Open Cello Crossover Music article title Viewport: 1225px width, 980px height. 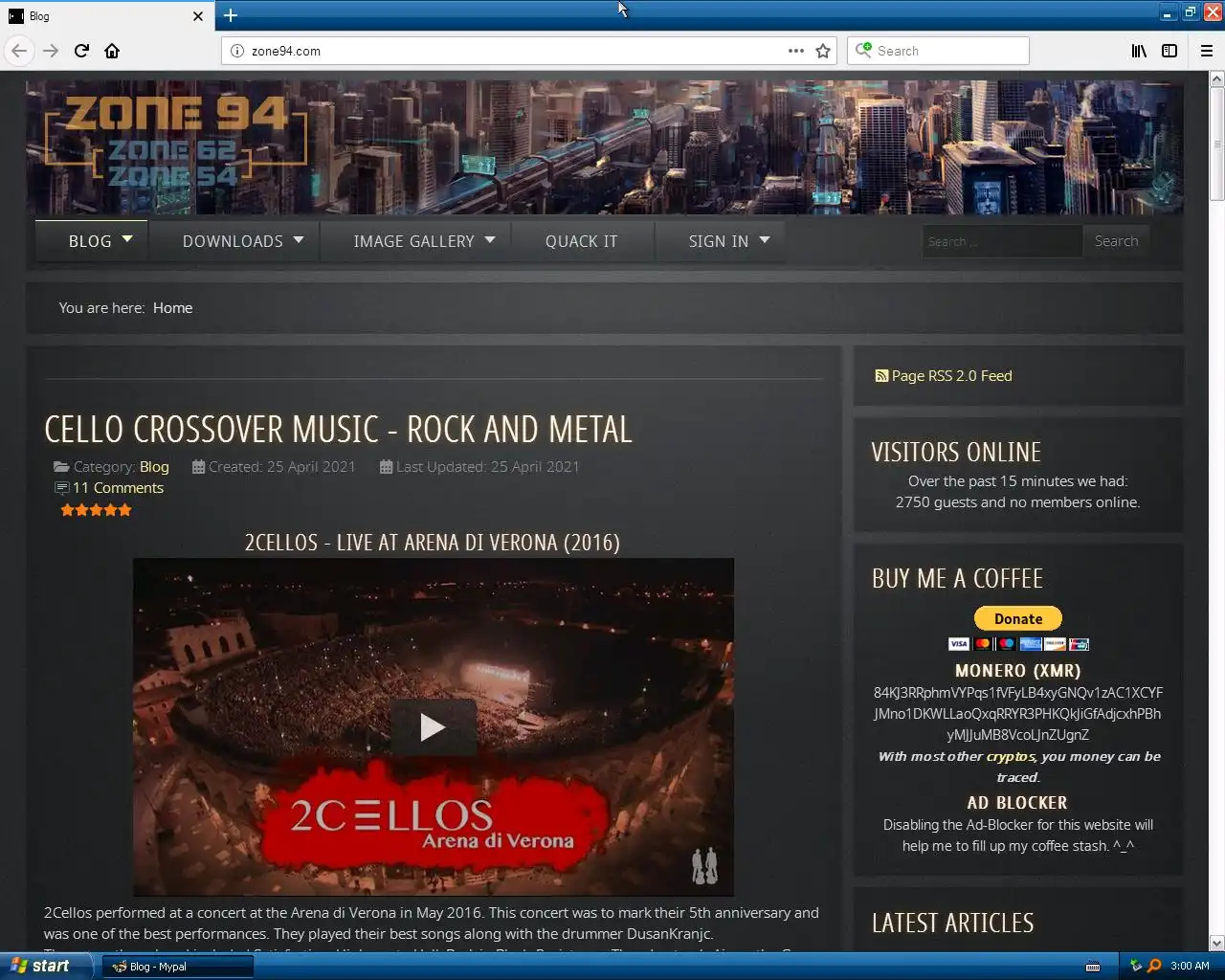click(338, 430)
